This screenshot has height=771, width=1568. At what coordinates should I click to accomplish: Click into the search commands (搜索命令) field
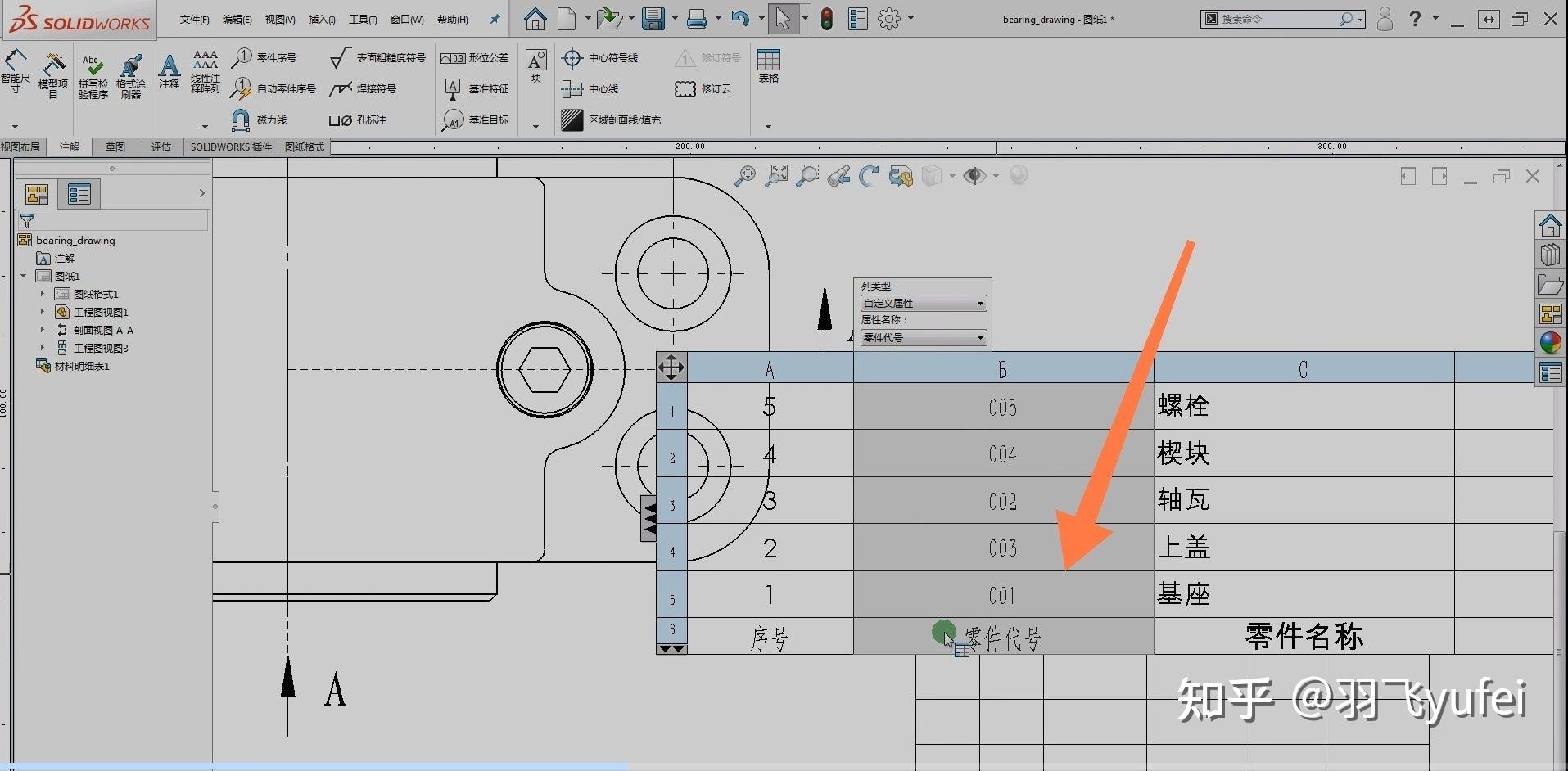click(1278, 19)
